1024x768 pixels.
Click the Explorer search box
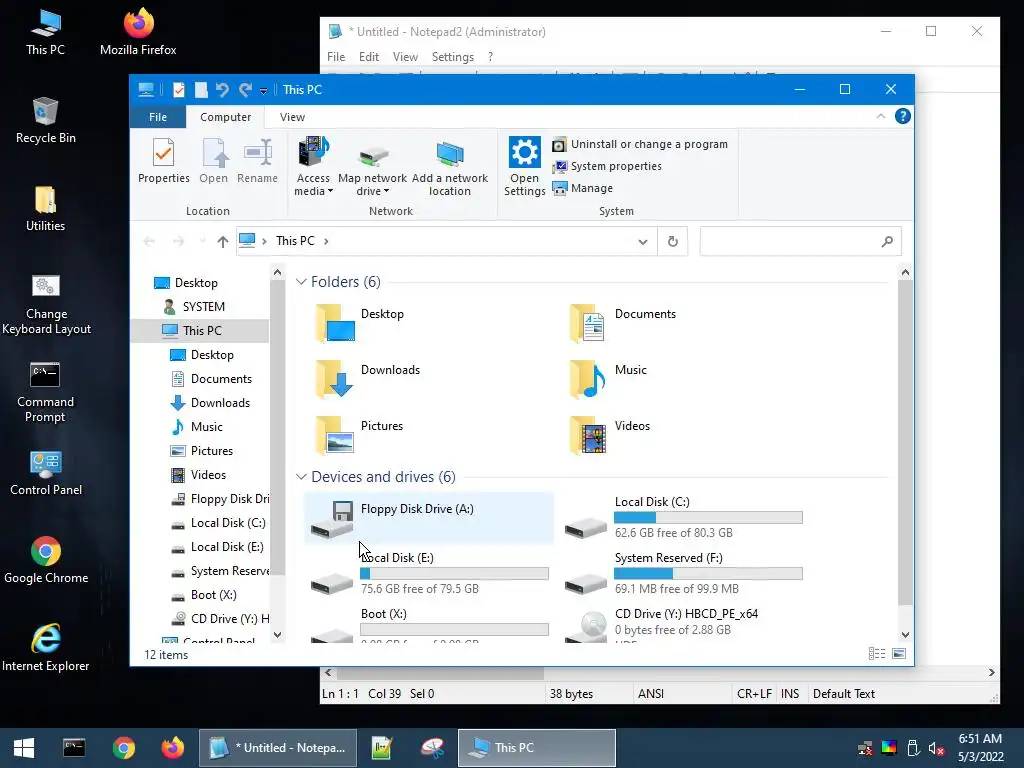pos(800,242)
